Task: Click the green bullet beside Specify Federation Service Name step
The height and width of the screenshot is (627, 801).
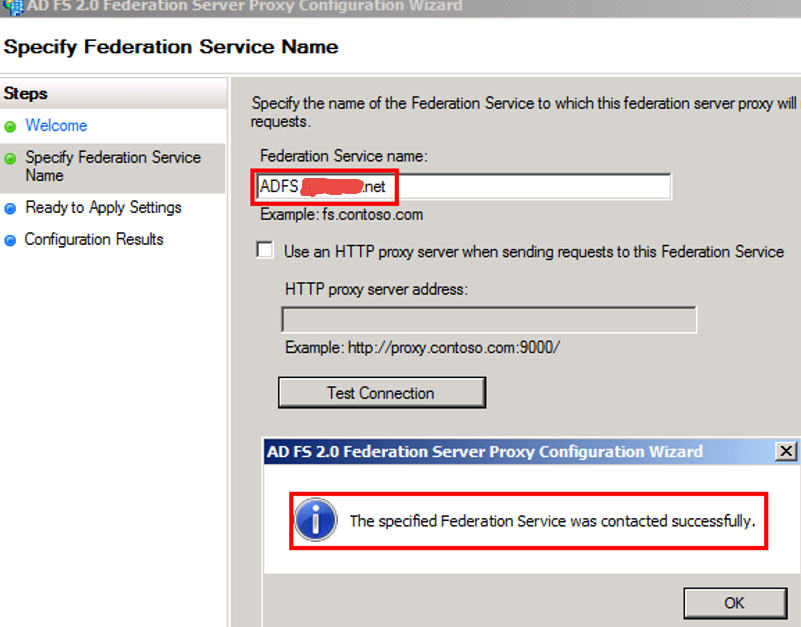Action: 10,159
